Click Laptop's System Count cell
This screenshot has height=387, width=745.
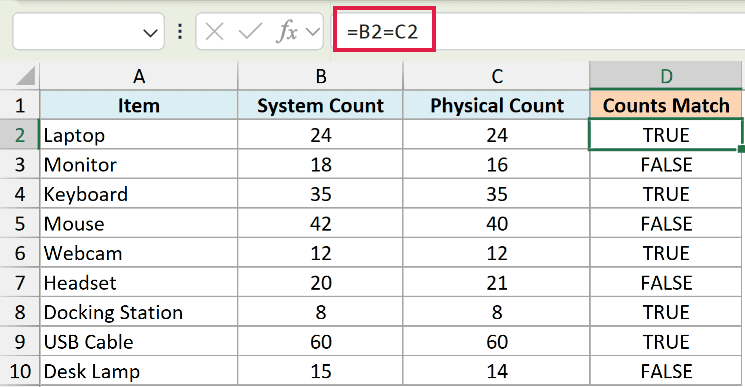[320, 135]
